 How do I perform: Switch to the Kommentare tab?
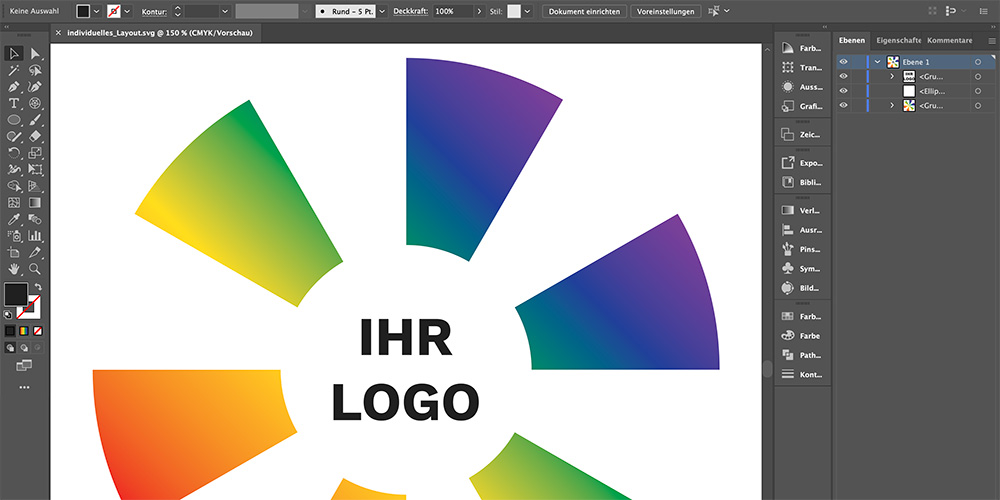(x=949, y=40)
